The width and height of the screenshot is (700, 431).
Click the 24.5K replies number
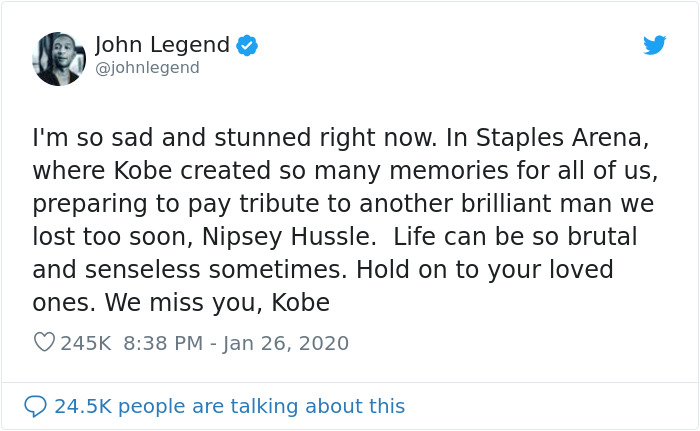pos(82,406)
